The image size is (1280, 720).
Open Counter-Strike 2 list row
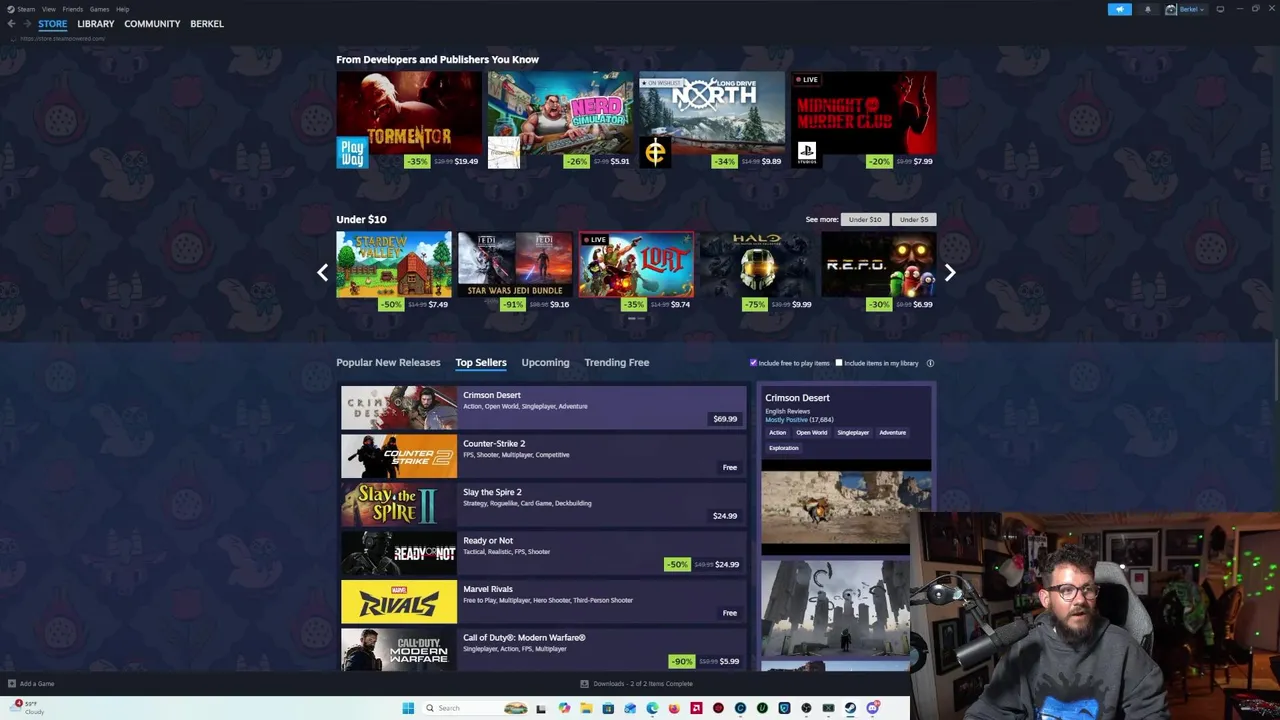pyautogui.click(x=544, y=456)
